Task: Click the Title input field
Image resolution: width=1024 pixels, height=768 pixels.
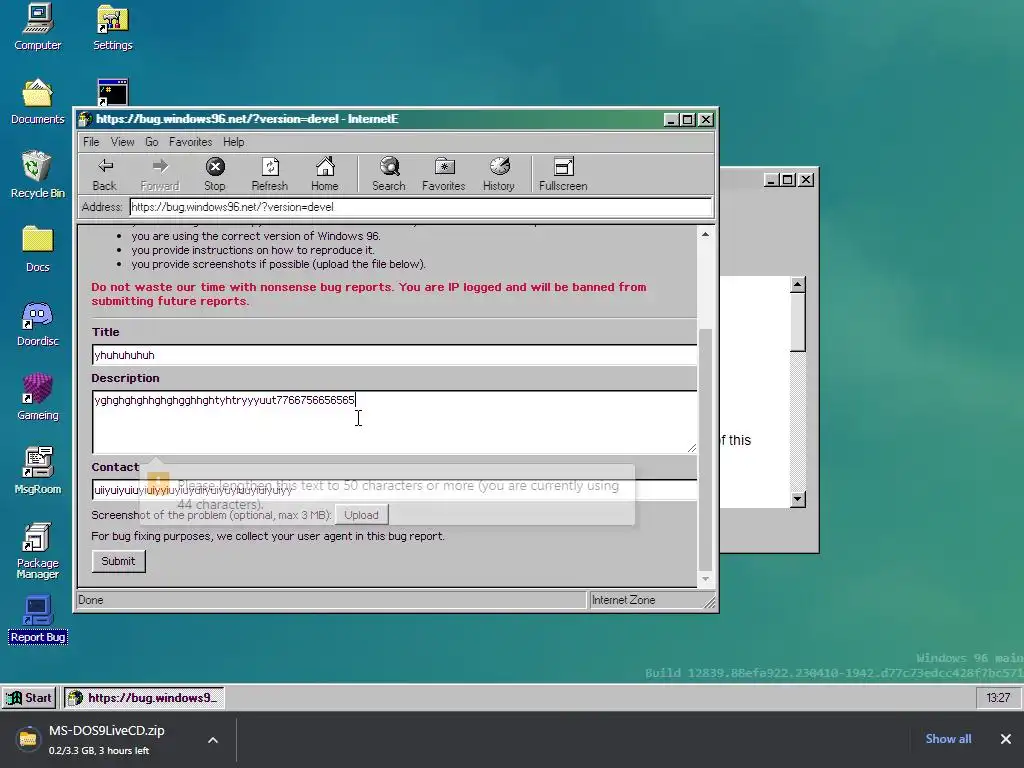Action: click(x=394, y=355)
